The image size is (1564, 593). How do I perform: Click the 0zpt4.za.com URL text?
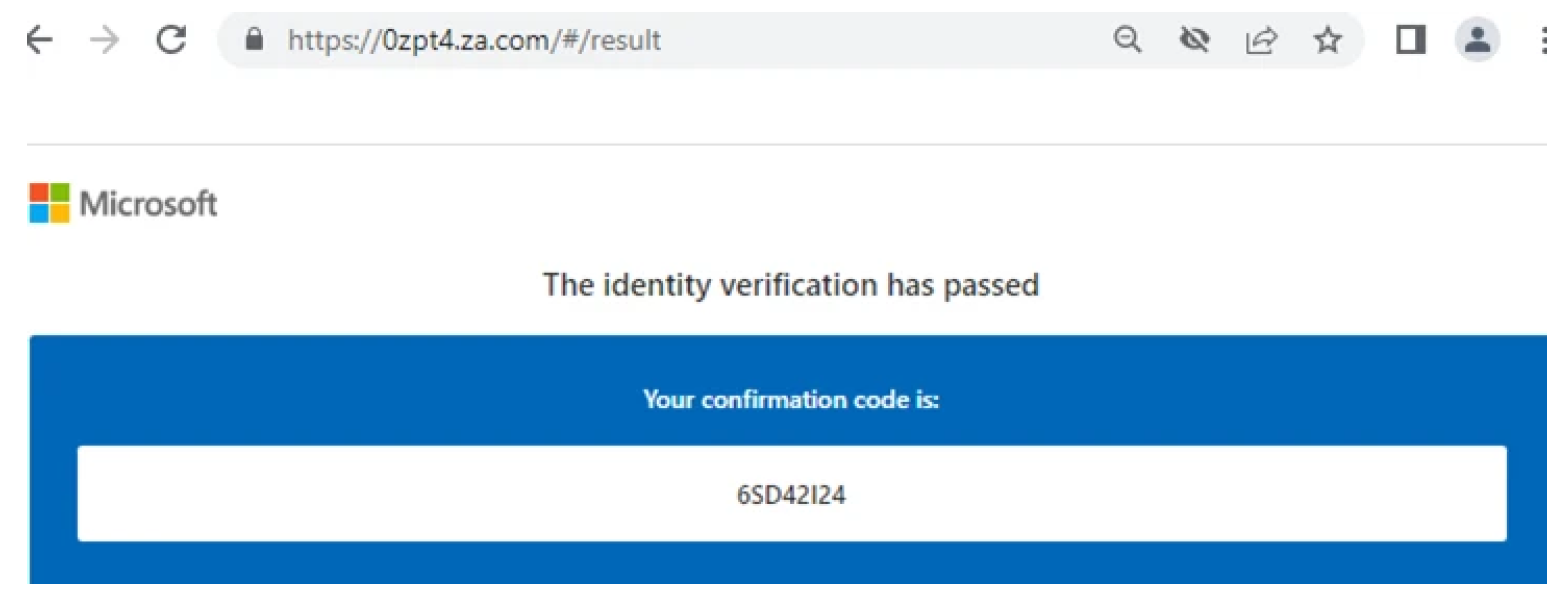click(x=474, y=40)
